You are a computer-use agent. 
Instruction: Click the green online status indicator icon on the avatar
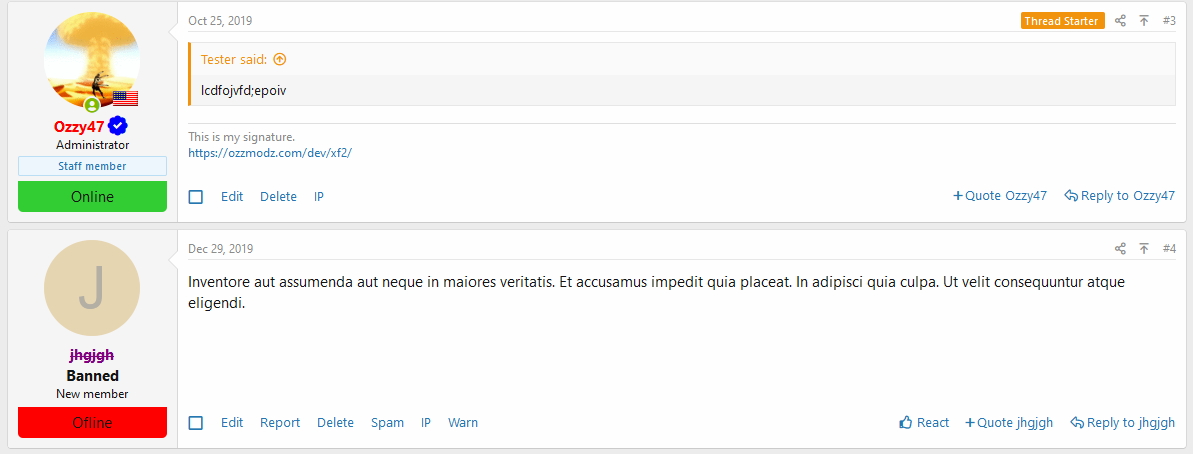tap(92, 105)
